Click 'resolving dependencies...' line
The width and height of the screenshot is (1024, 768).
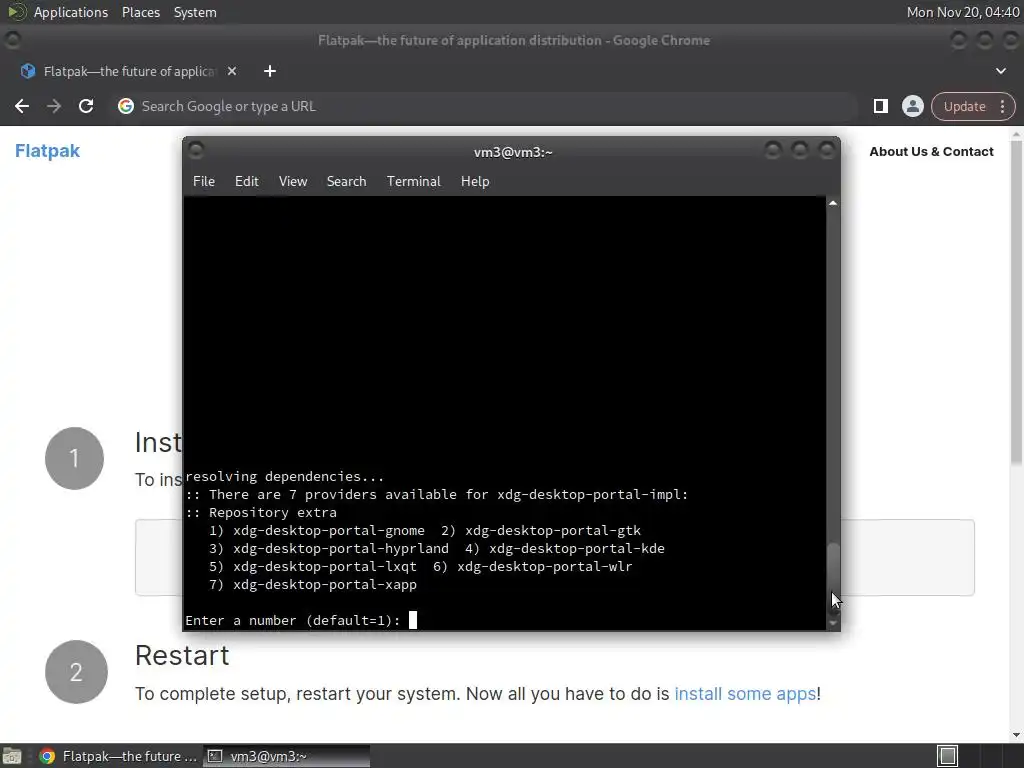pyautogui.click(x=285, y=477)
